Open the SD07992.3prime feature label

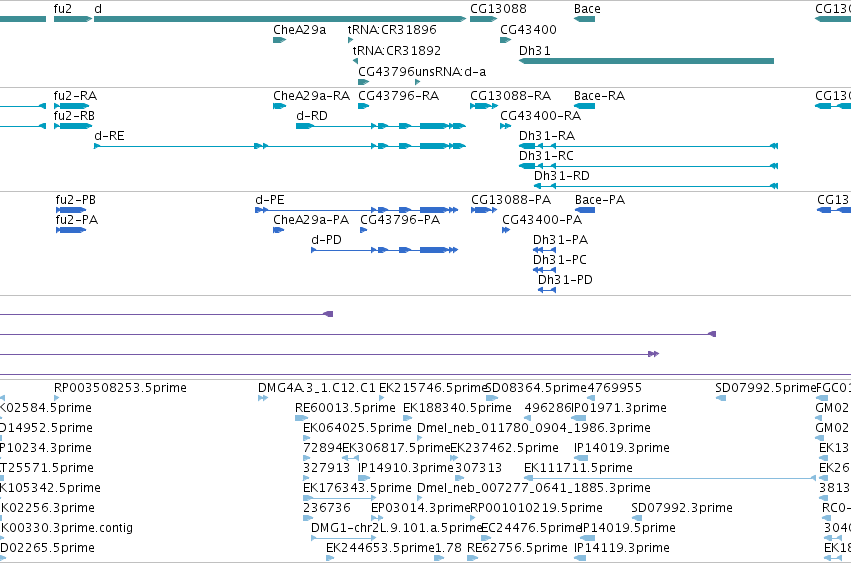682,508
